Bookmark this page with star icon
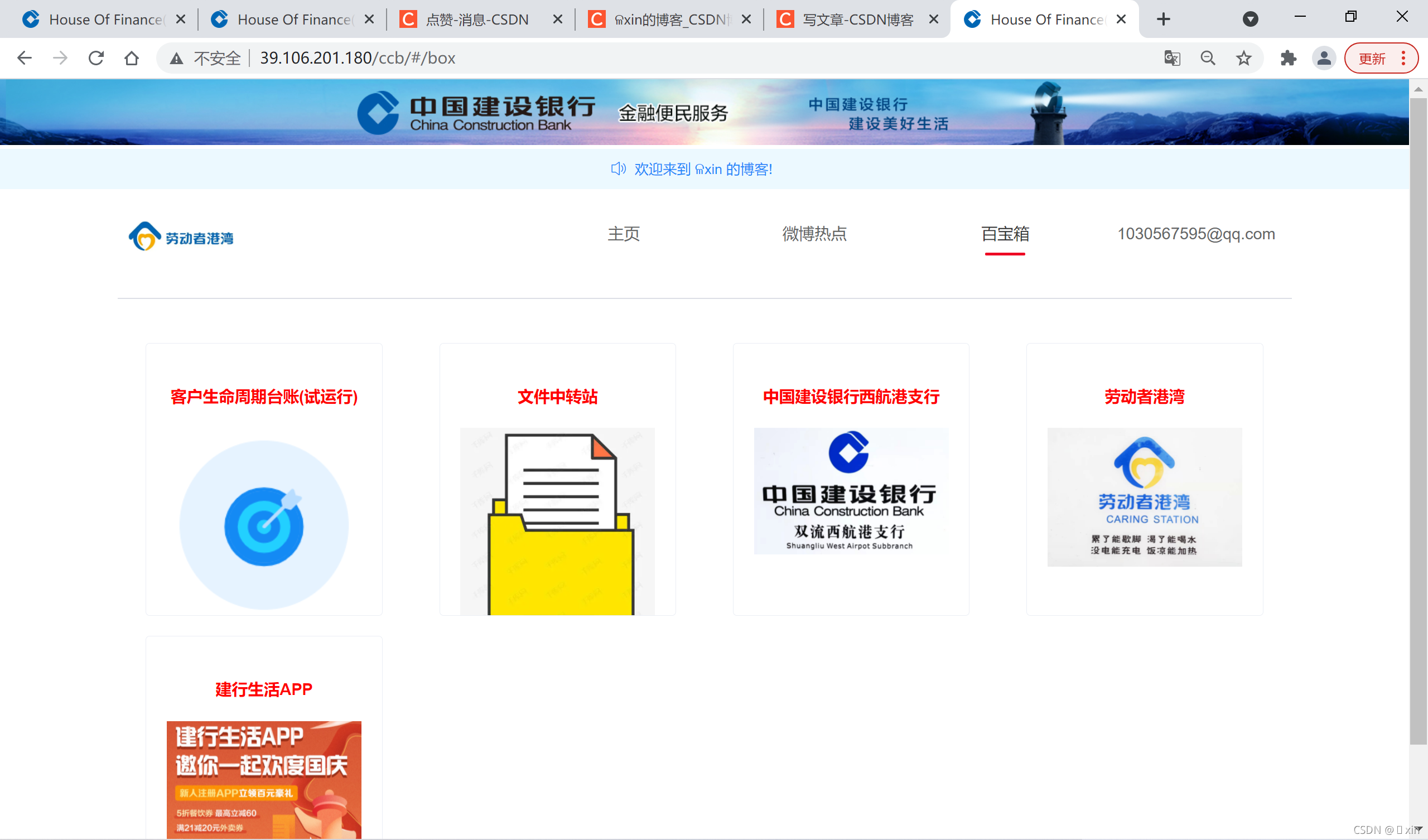The image size is (1428, 840). click(x=1243, y=58)
